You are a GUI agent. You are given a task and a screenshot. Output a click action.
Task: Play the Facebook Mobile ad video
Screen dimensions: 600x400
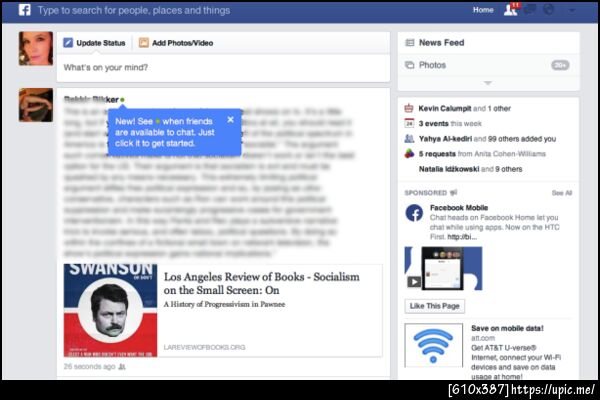pyautogui.click(x=443, y=268)
